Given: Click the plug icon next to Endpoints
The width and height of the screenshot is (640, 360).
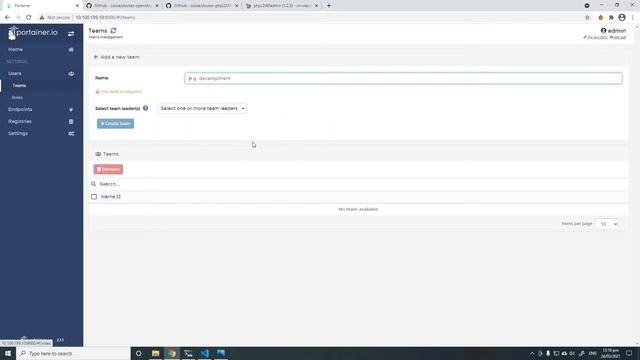Looking at the screenshot, I should pos(71,109).
